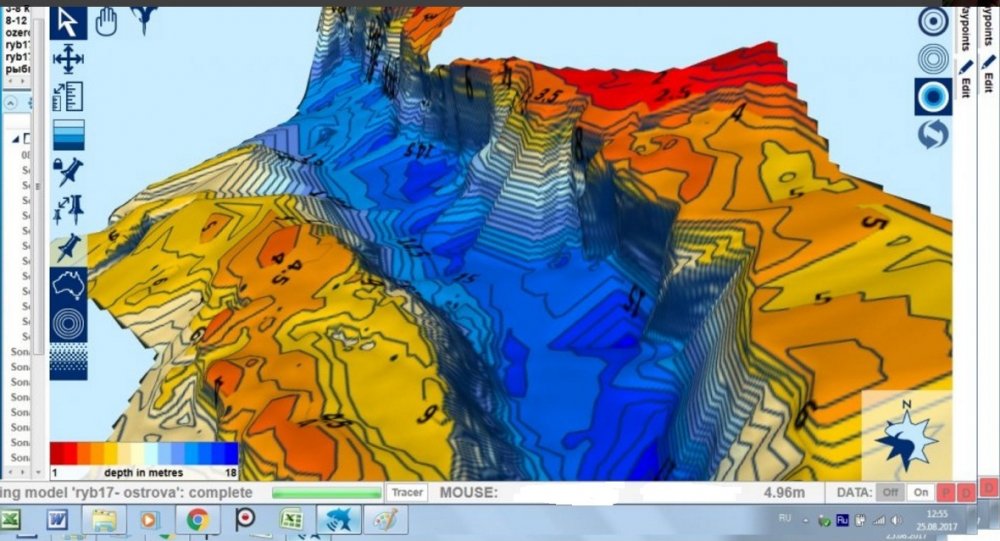Screen dimensions: 1000x541
Task: Select the arrow pointer tool
Action: [x=68, y=22]
